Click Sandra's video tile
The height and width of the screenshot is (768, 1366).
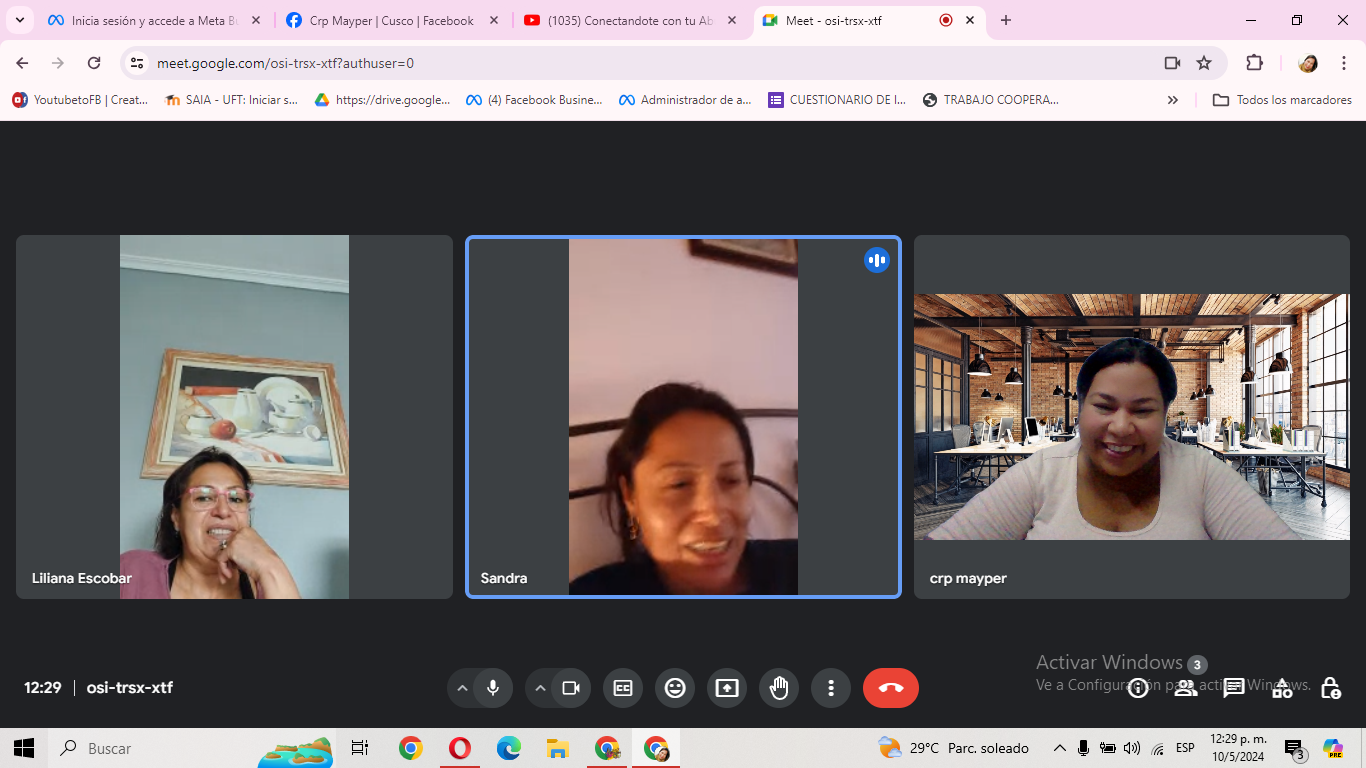point(683,417)
